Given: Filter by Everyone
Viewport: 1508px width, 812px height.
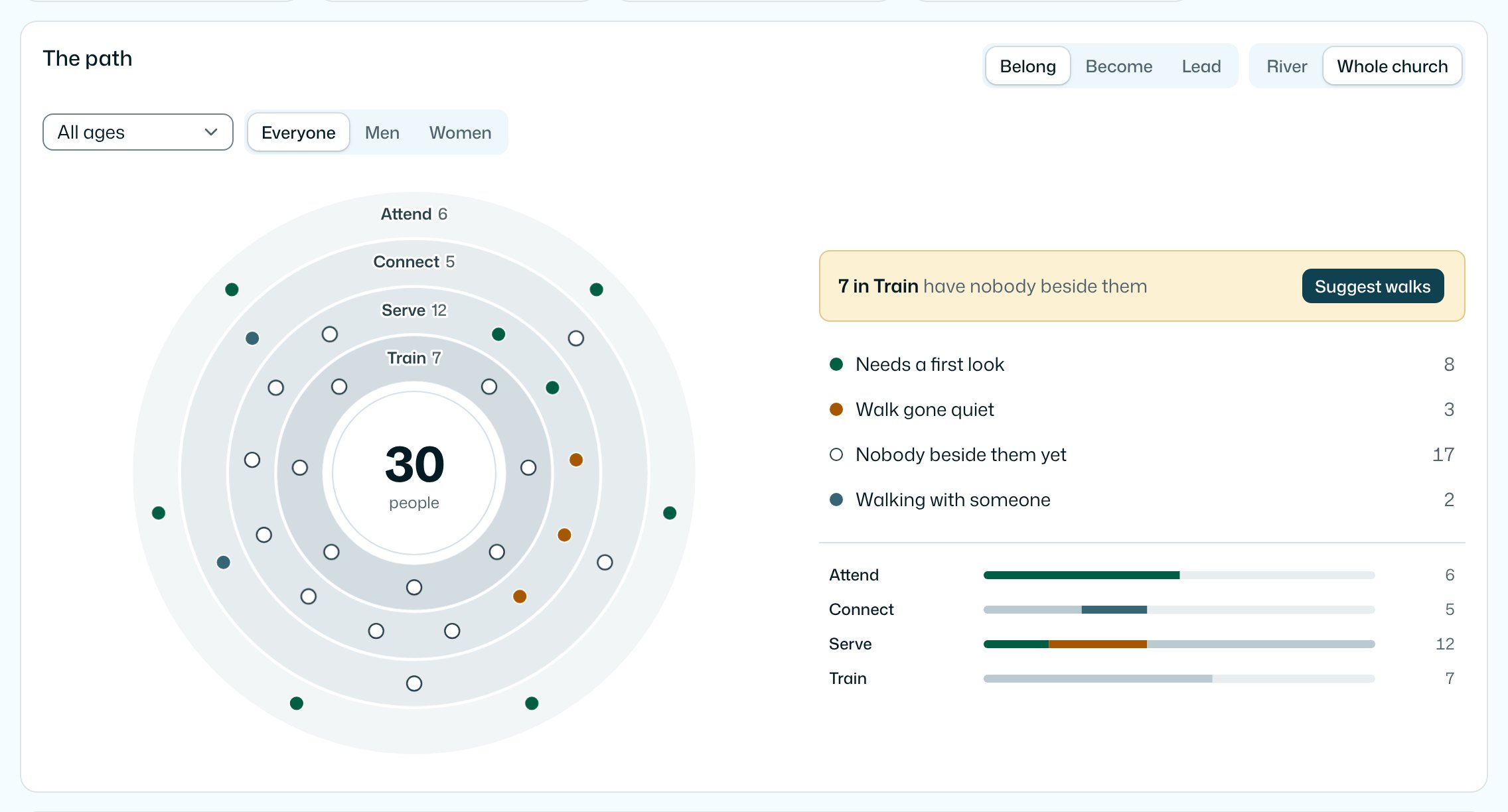Looking at the screenshot, I should (298, 133).
